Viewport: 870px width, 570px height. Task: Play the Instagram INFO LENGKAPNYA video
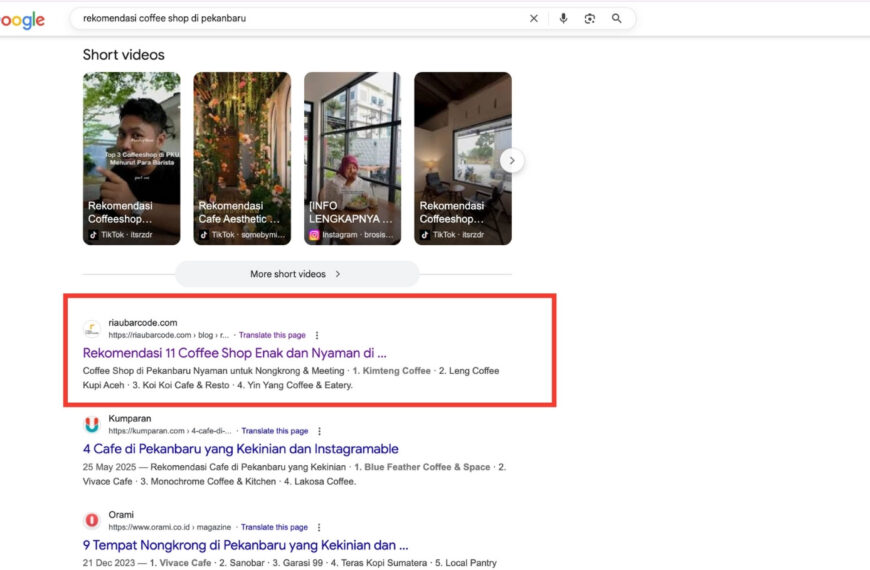(352, 158)
